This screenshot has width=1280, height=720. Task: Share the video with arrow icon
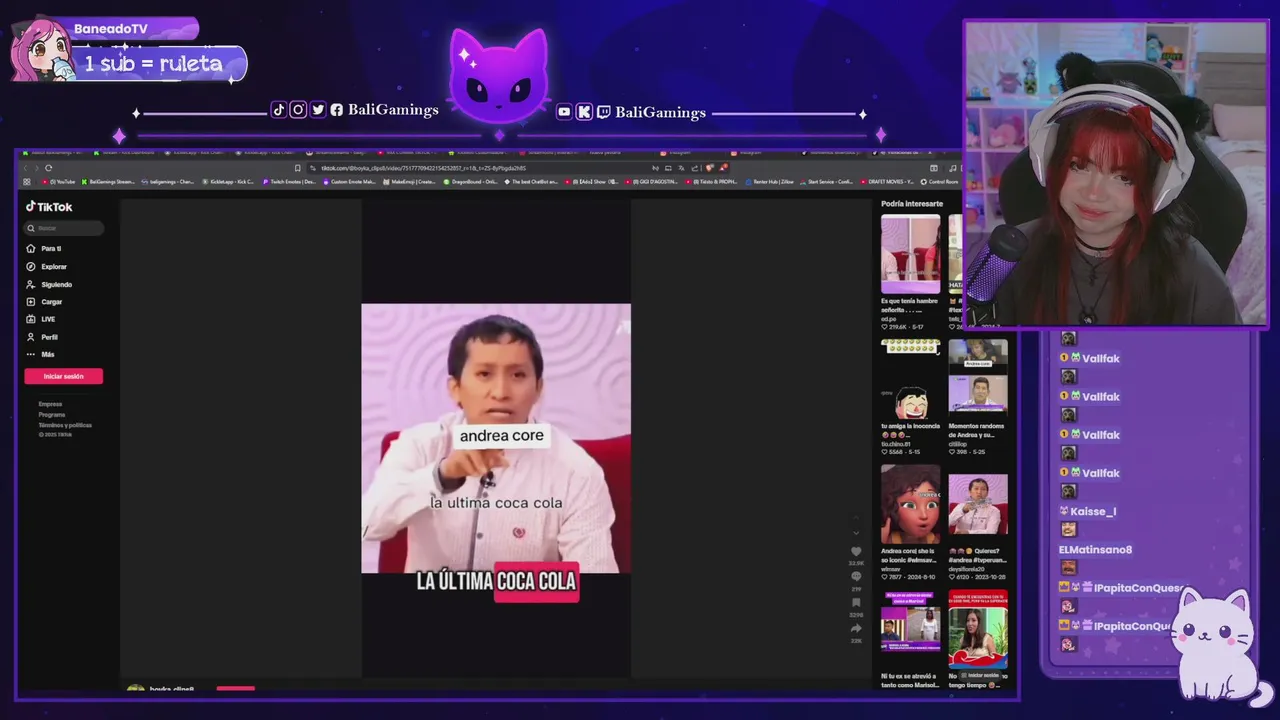pyautogui.click(x=856, y=629)
